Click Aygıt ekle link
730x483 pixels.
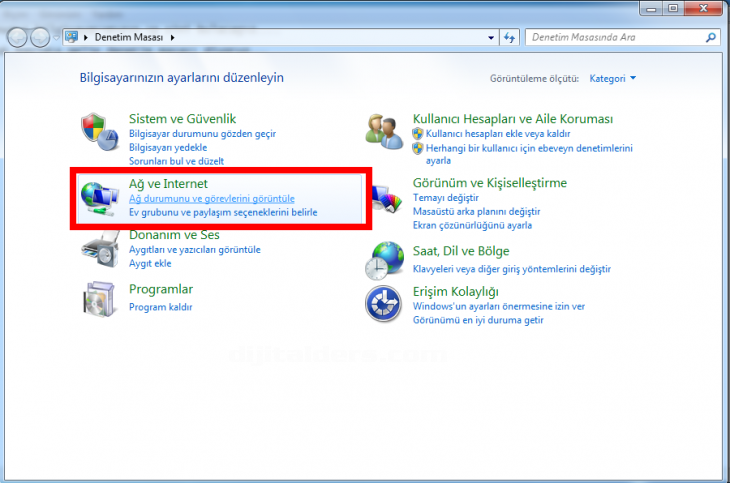pyautogui.click(x=150, y=263)
